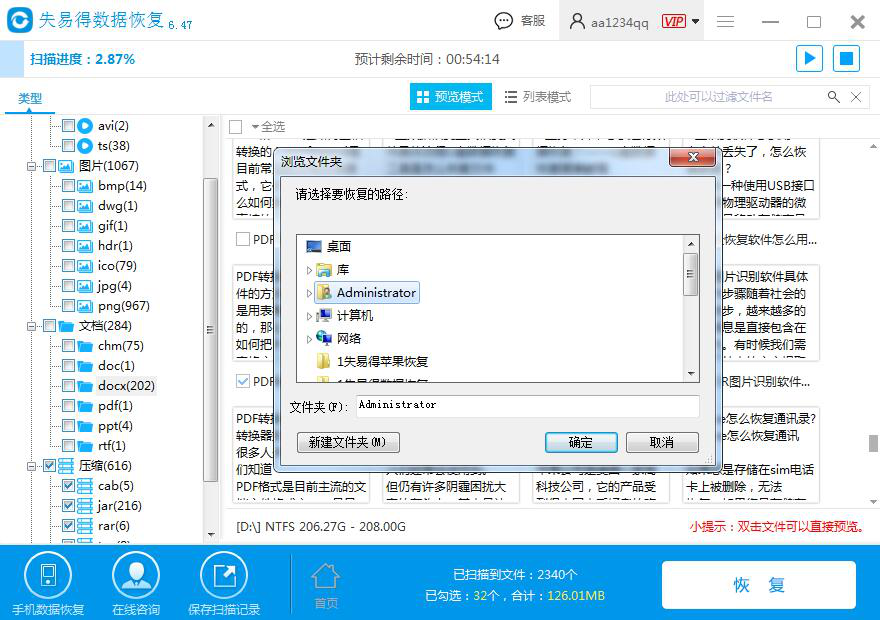Open the user account avatar icon
Screen dimensions: 880x620
point(576,21)
